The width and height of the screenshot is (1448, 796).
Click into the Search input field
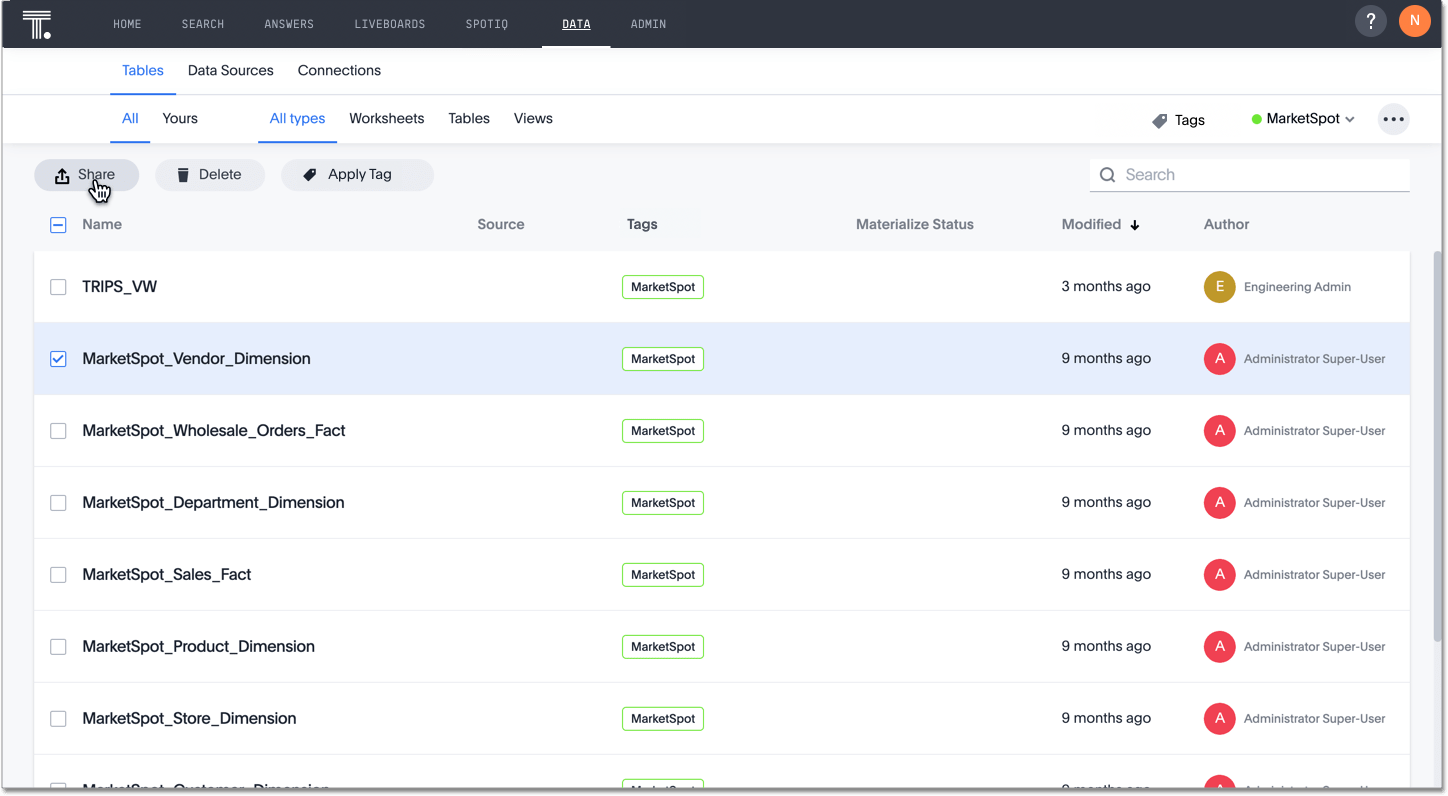click(x=1262, y=175)
